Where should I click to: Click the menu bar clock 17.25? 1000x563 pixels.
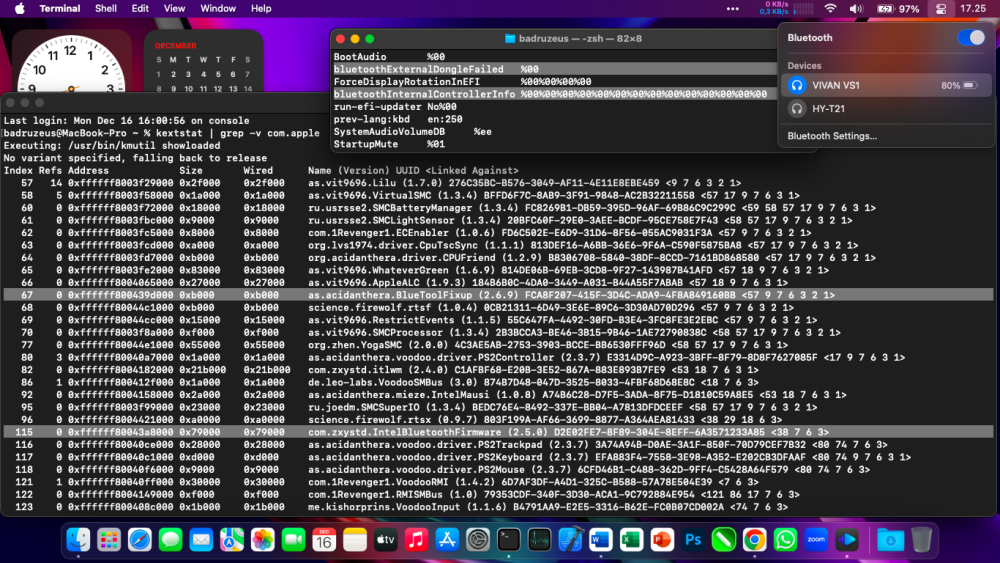(x=973, y=8)
